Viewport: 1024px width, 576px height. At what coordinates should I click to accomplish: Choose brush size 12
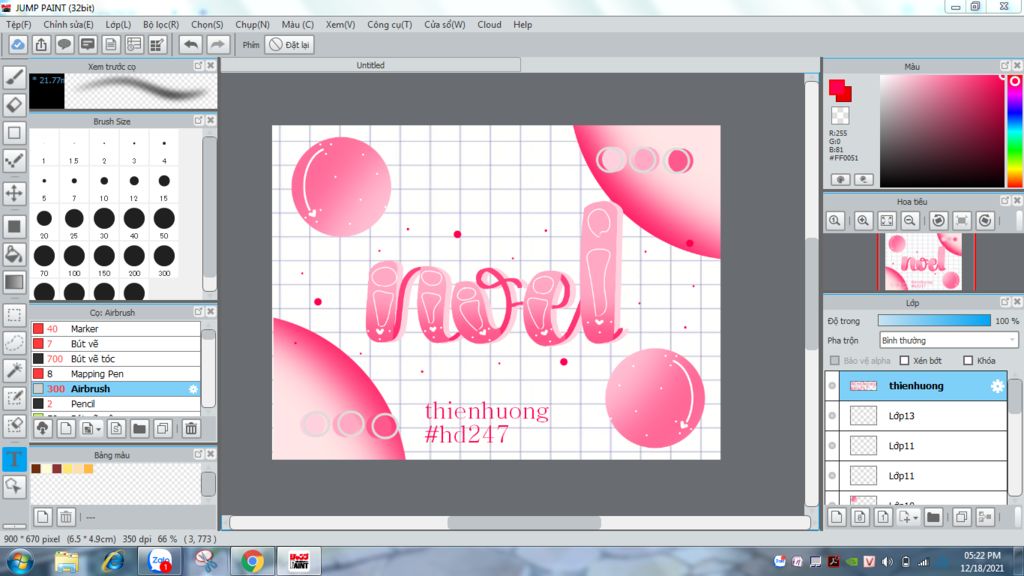(134, 185)
